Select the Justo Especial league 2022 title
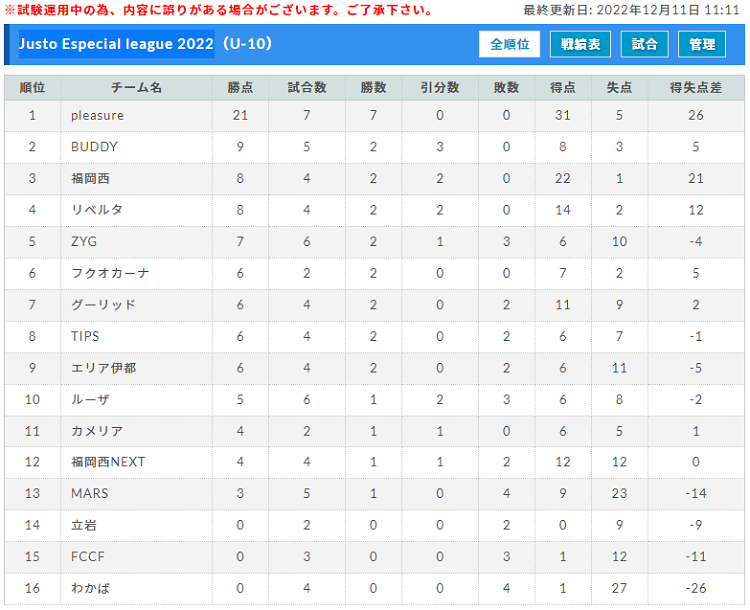 coord(116,44)
